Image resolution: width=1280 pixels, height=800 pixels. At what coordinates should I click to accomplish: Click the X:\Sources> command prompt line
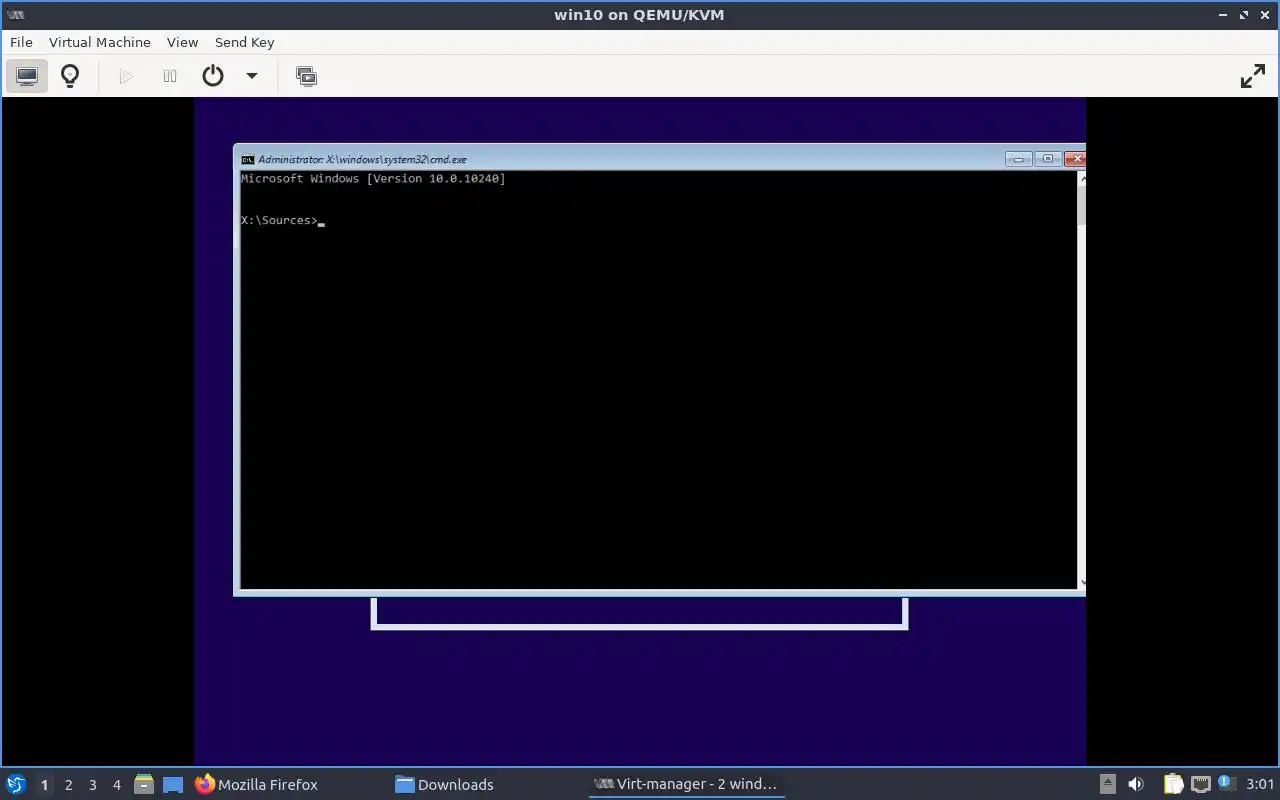[283, 220]
